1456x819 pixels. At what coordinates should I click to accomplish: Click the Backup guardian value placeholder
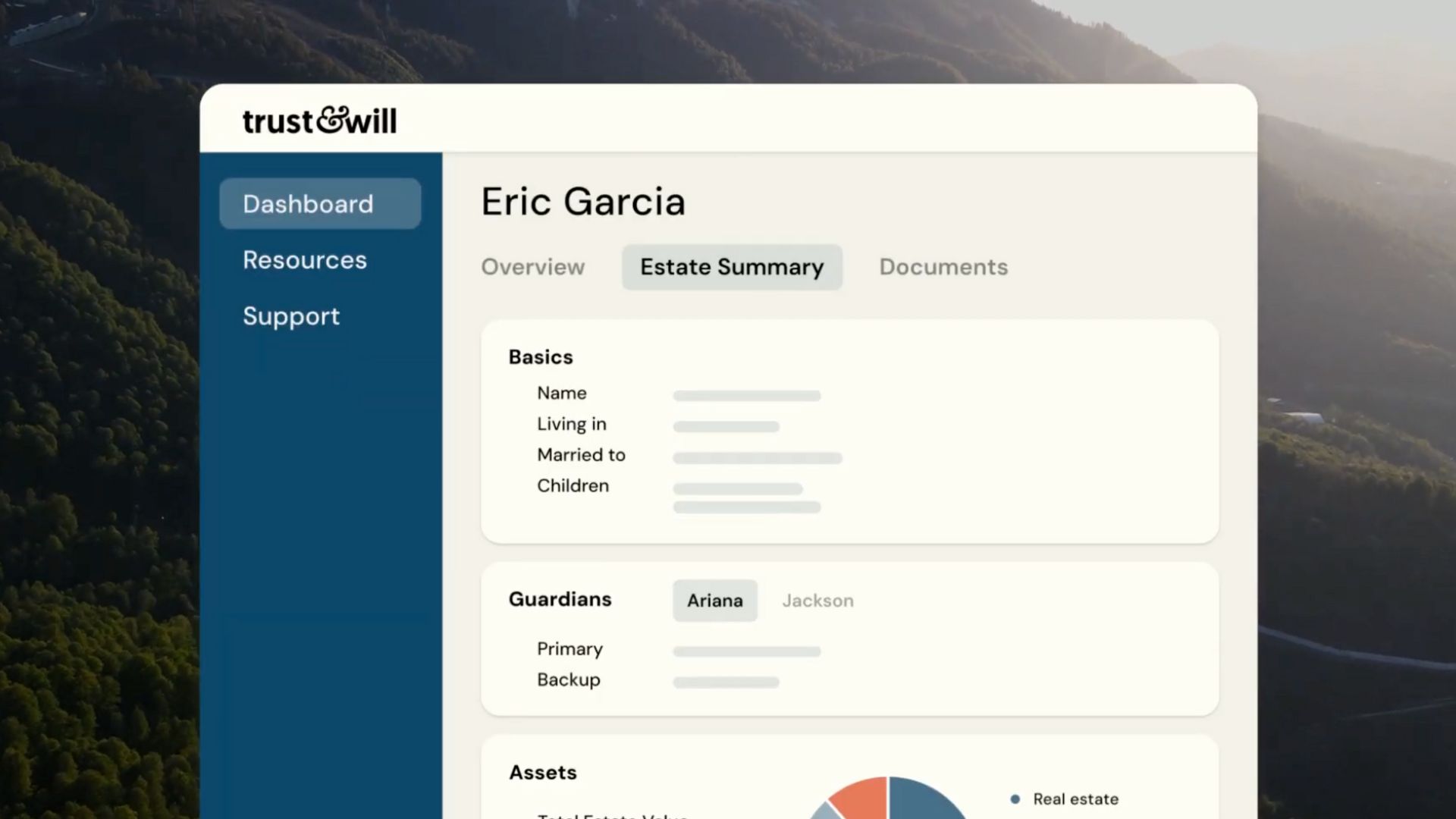[x=726, y=682]
